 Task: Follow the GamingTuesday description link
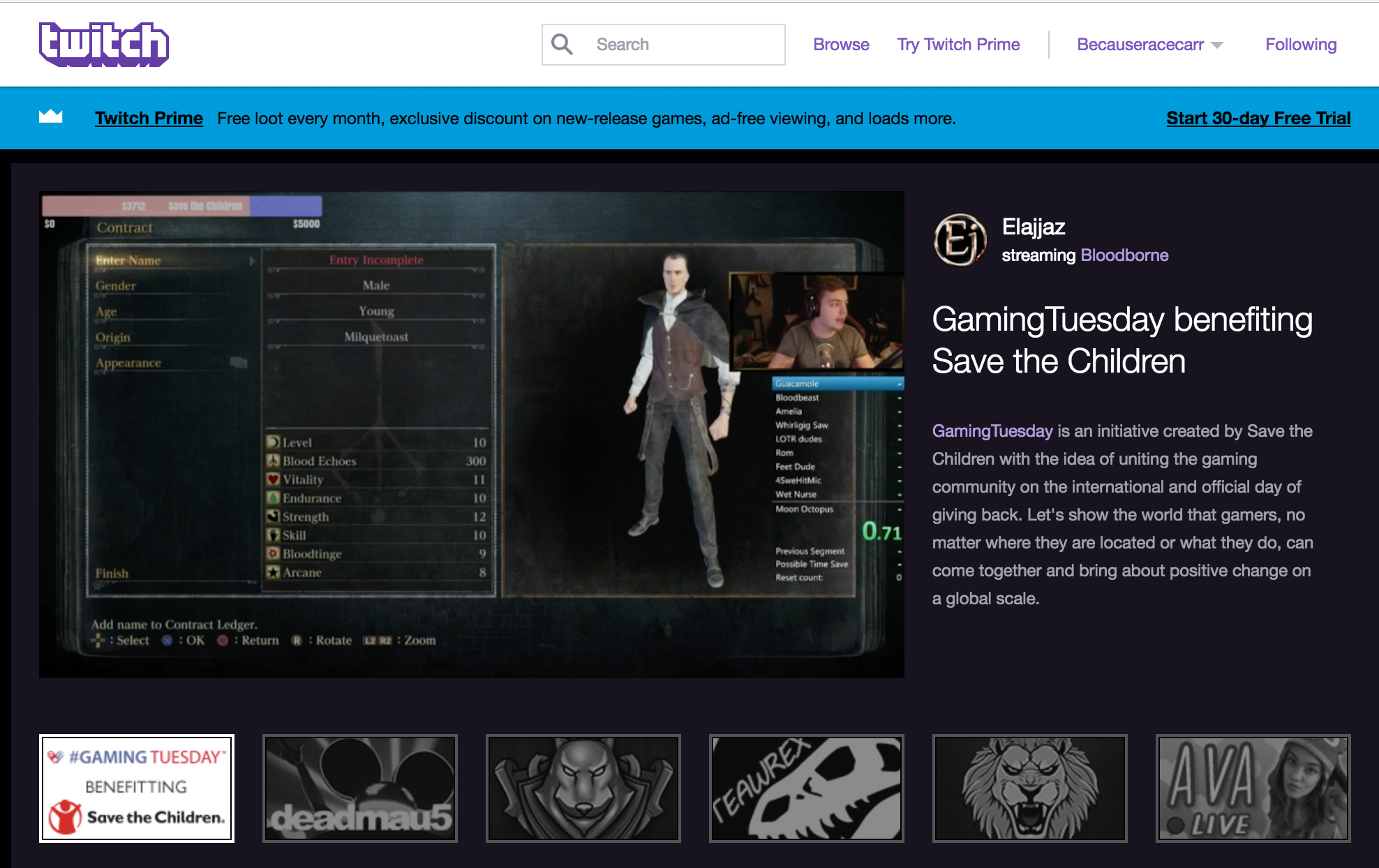coord(992,431)
